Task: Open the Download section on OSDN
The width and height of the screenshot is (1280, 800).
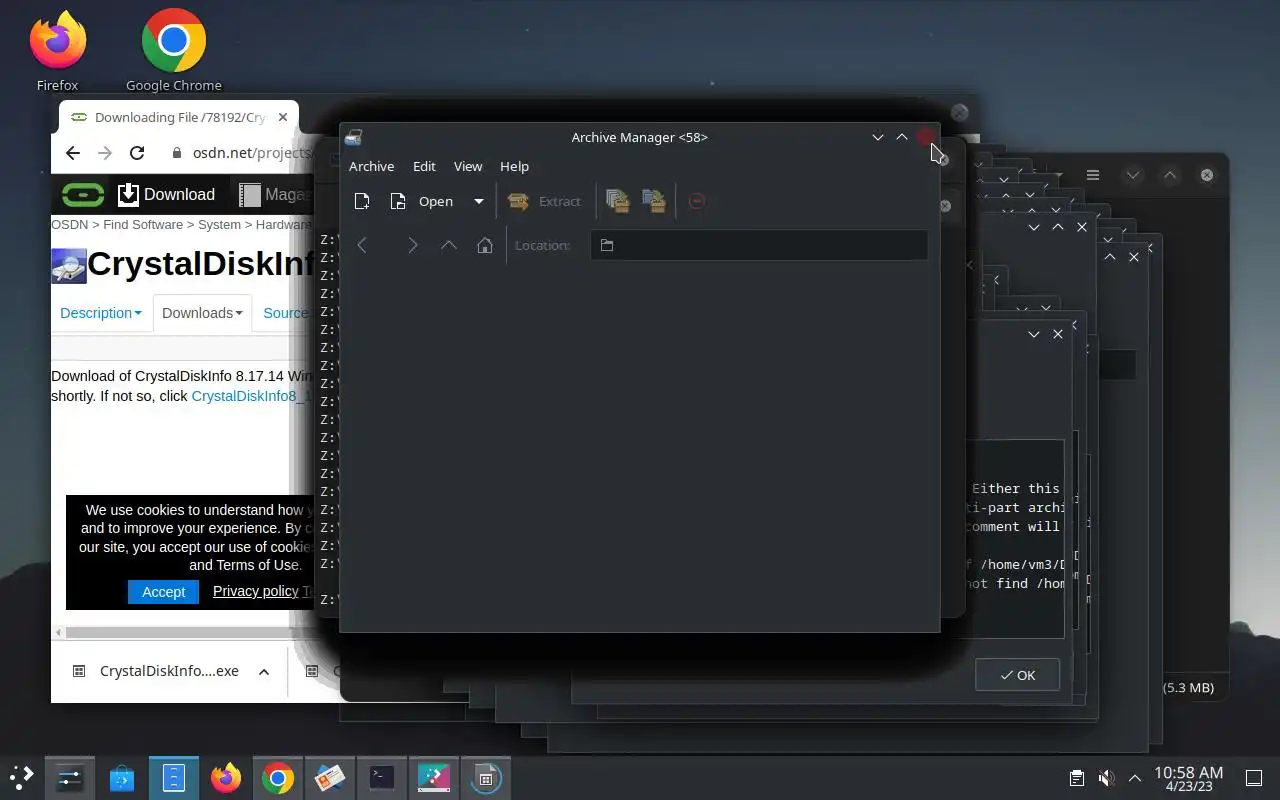Action: tap(166, 194)
